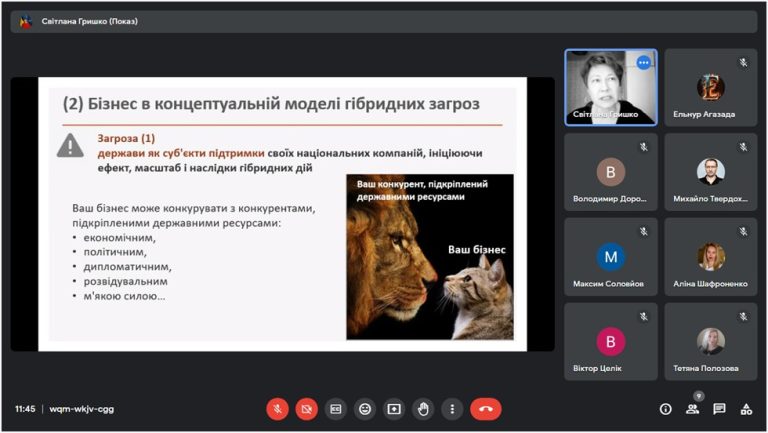Open the emoji reactions button
The width and height of the screenshot is (768, 433).
pos(365,409)
